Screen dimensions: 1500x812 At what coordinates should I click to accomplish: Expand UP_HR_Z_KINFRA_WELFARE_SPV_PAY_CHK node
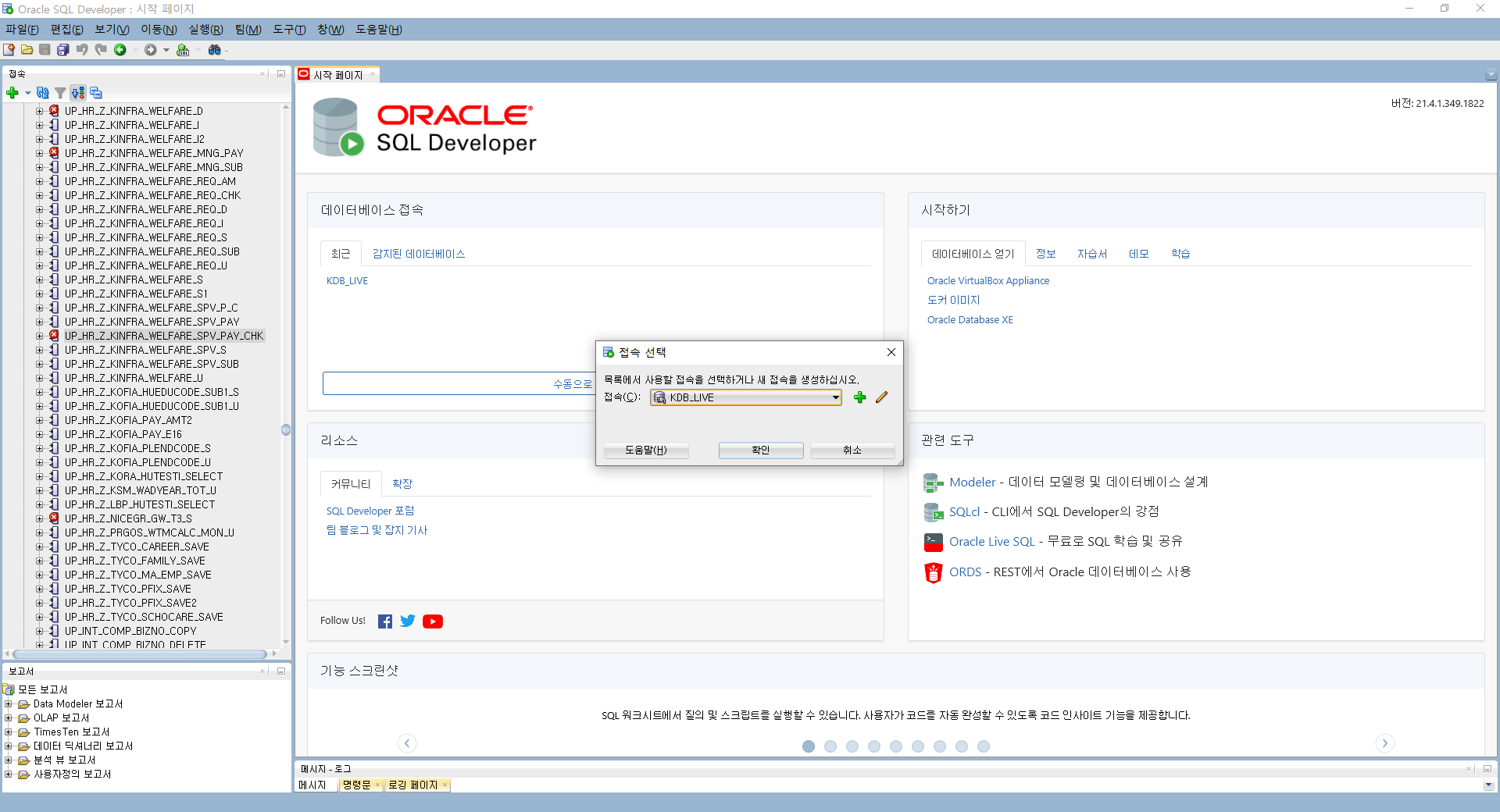(x=40, y=336)
